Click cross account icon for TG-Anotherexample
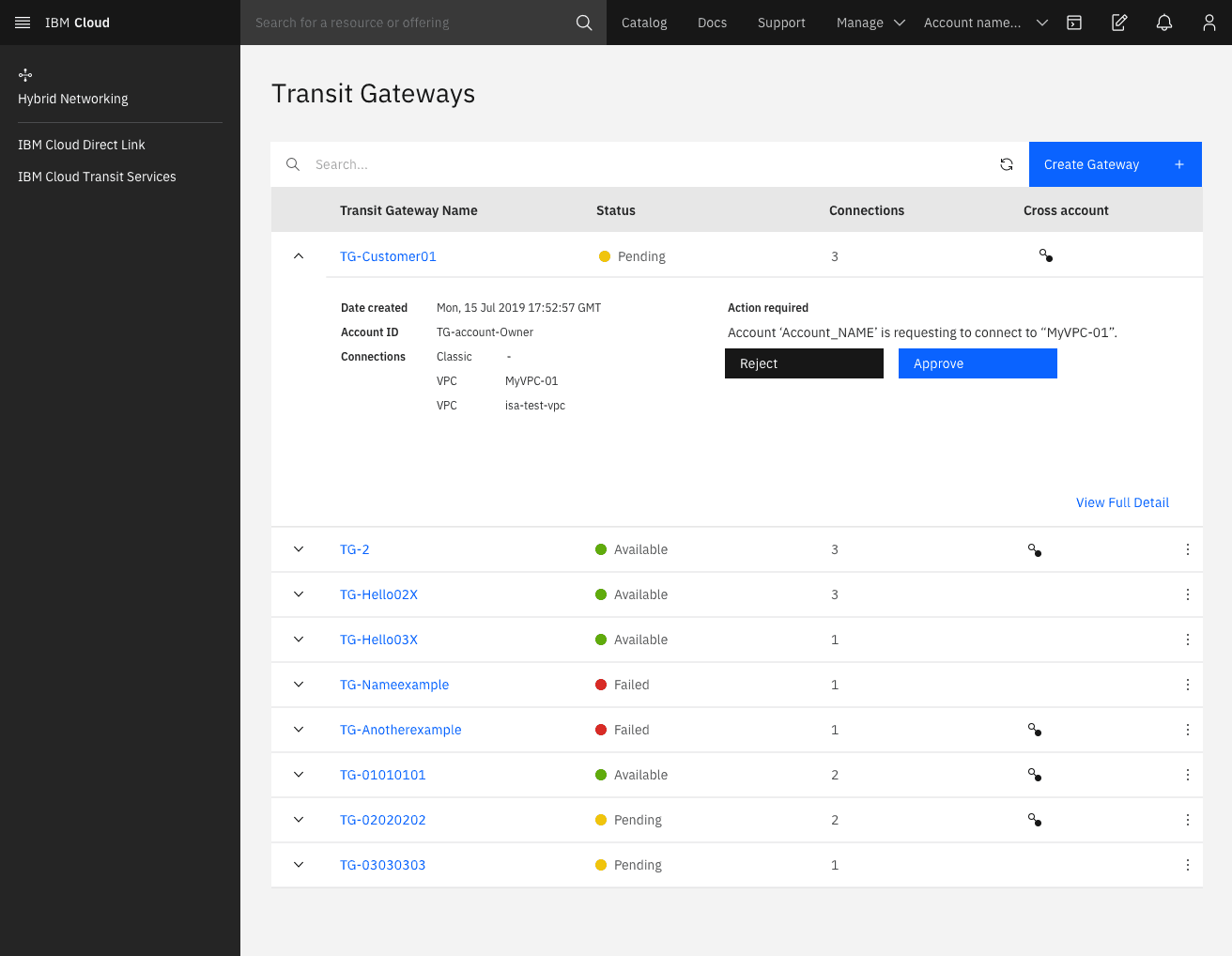This screenshot has height=956, width=1232. (x=1035, y=730)
